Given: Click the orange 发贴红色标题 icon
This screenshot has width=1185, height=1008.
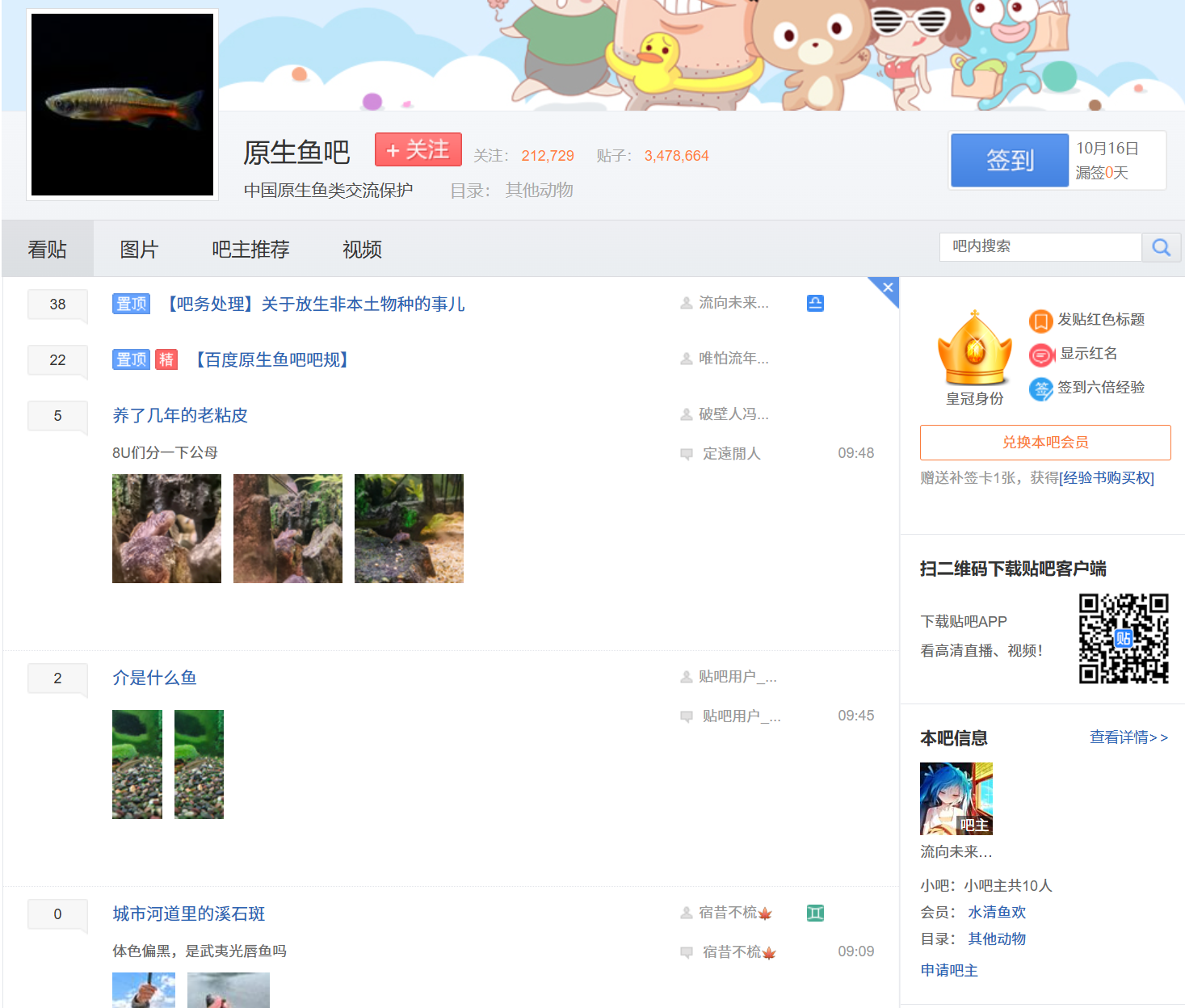Looking at the screenshot, I should [x=1040, y=321].
